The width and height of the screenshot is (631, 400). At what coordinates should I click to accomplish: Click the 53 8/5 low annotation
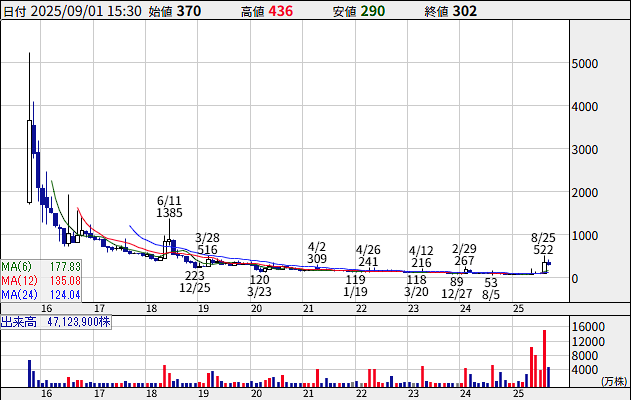(491, 289)
